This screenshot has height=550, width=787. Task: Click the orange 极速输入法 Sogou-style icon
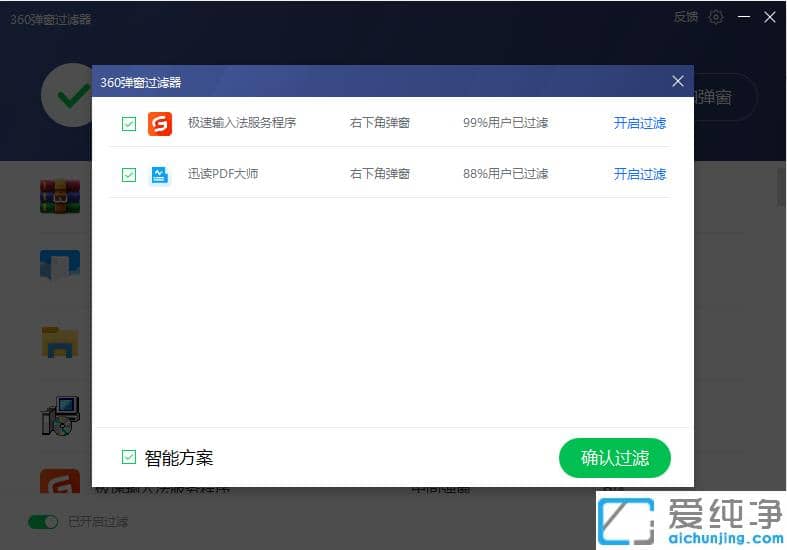160,123
